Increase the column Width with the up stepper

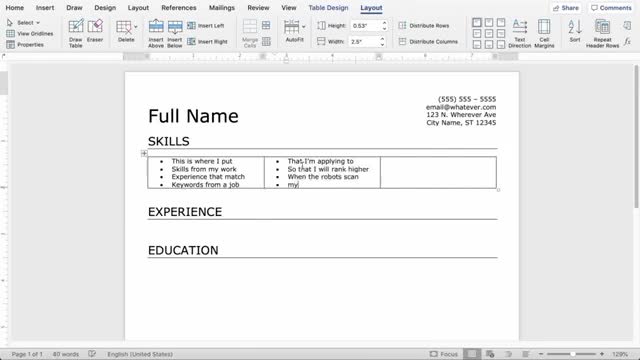[x=382, y=39]
